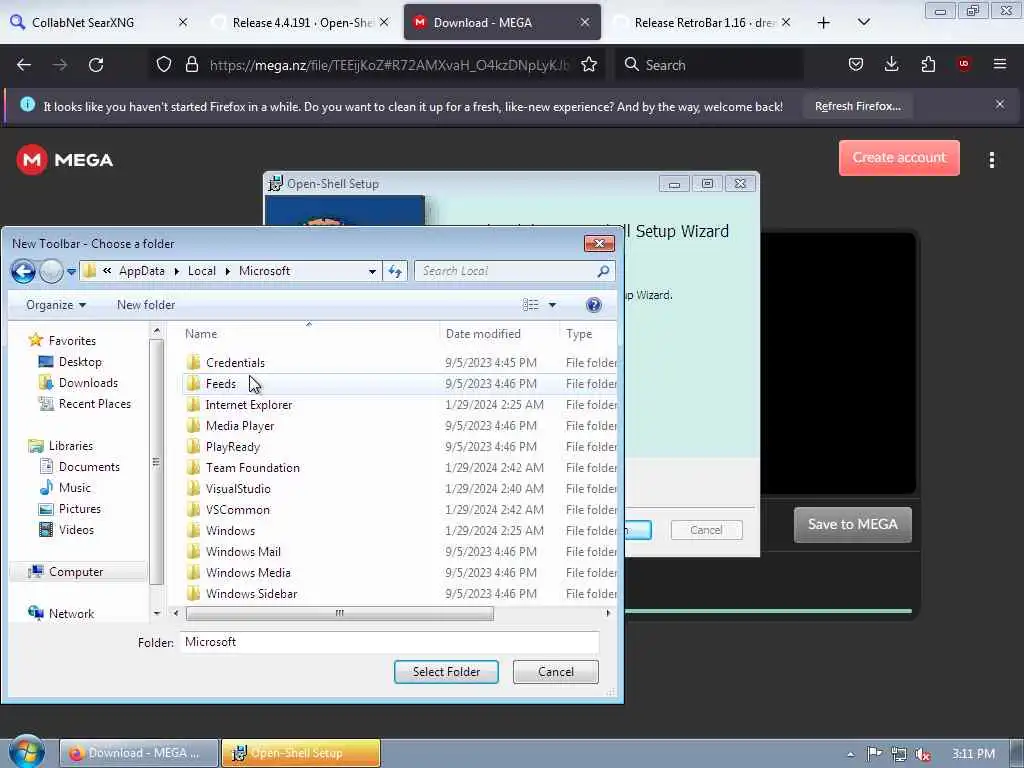Viewport: 1024px width, 768px height.
Task: Click Select Folder button
Action: pyautogui.click(x=446, y=672)
